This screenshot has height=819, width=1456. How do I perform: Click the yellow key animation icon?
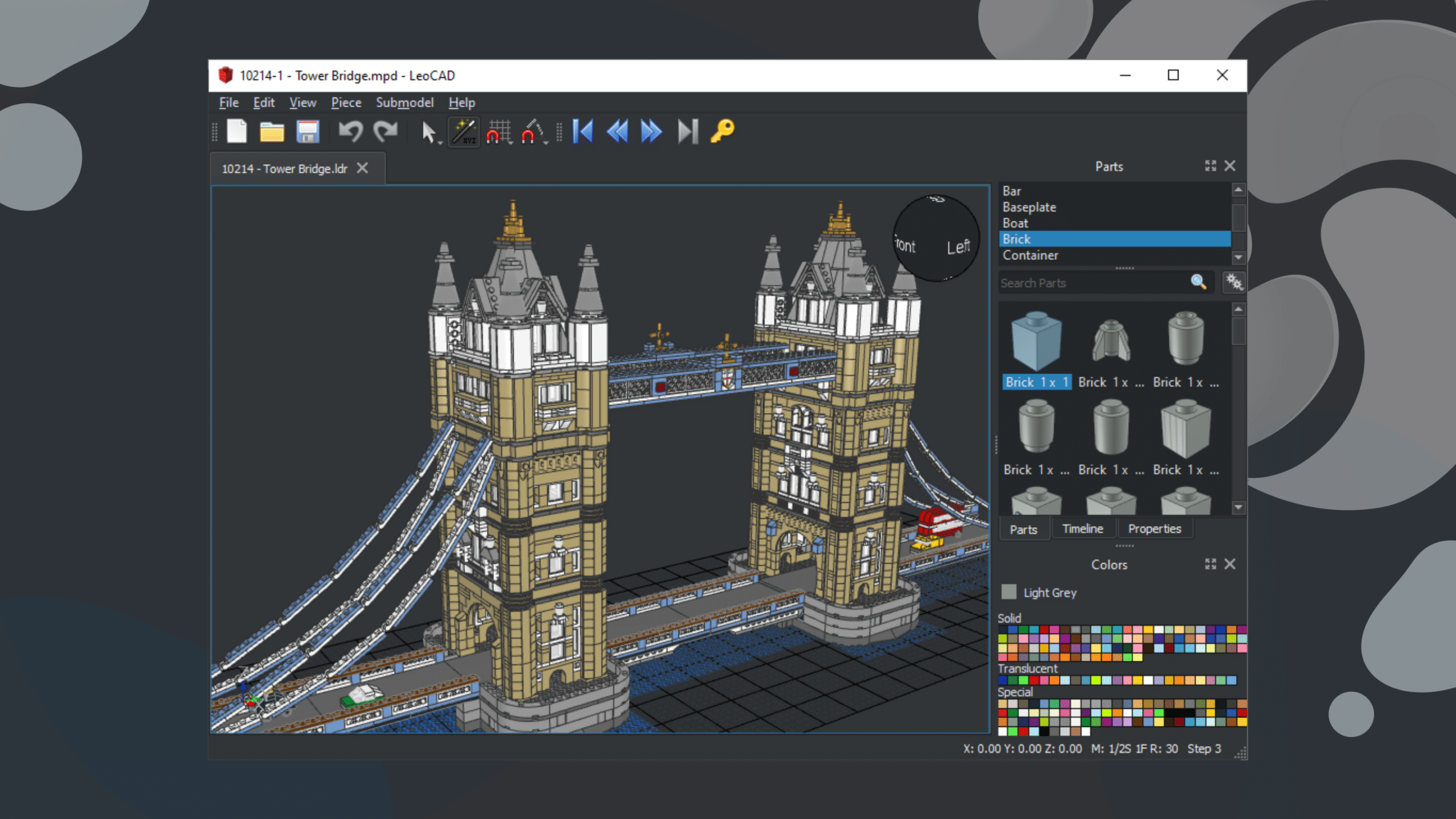[x=722, y=131]
